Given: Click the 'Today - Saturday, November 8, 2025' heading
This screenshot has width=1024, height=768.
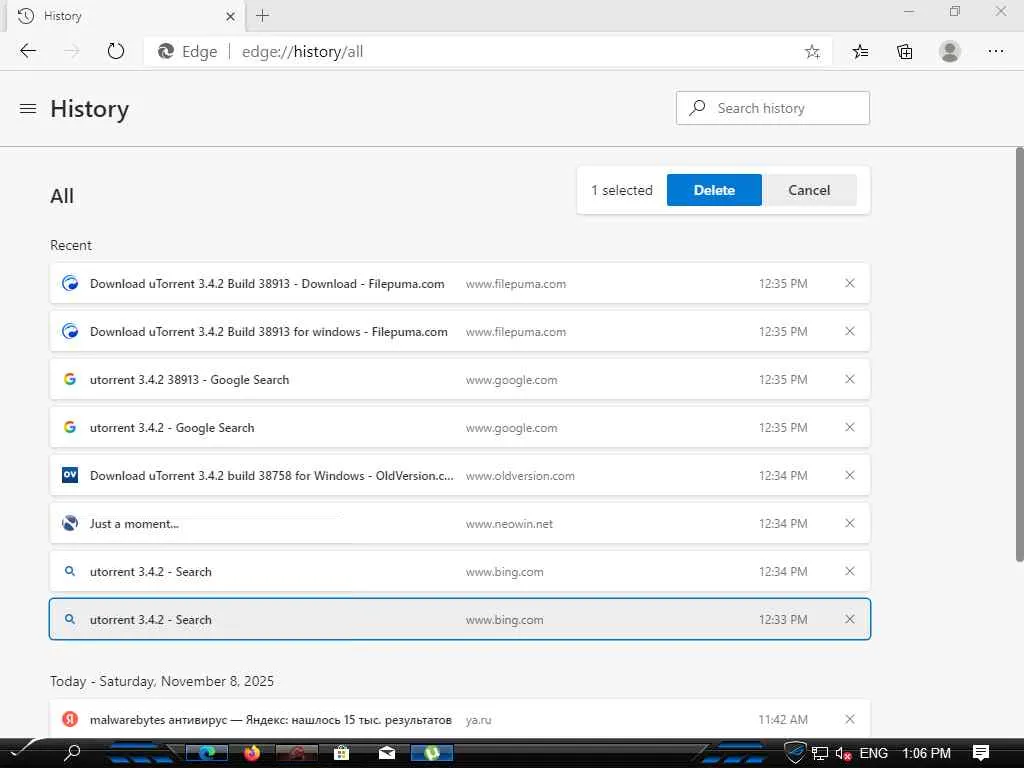Looking at the screenshot, I should click(162, 681).
